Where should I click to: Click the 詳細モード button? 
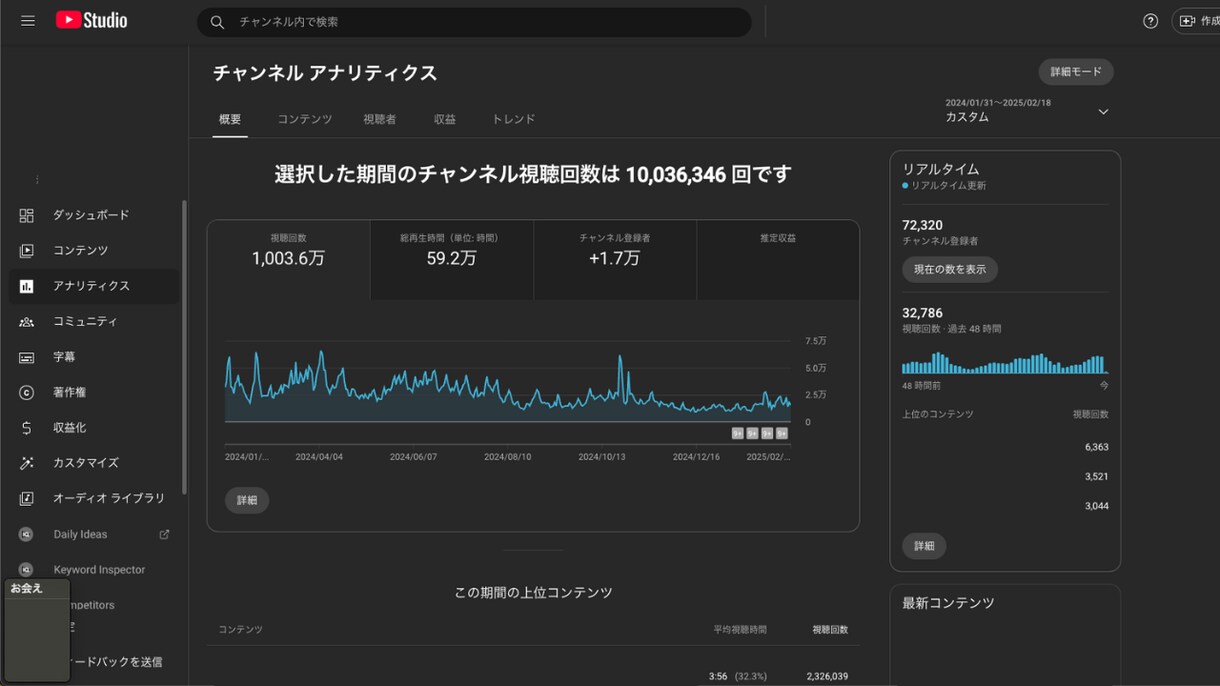(1076, 72)
